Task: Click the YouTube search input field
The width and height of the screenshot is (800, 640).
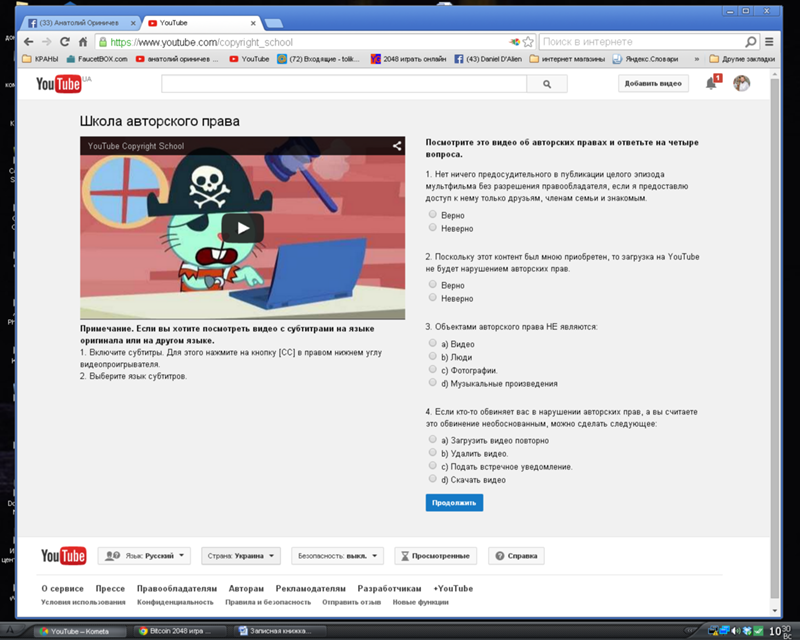Action: [x=344, y=84]
